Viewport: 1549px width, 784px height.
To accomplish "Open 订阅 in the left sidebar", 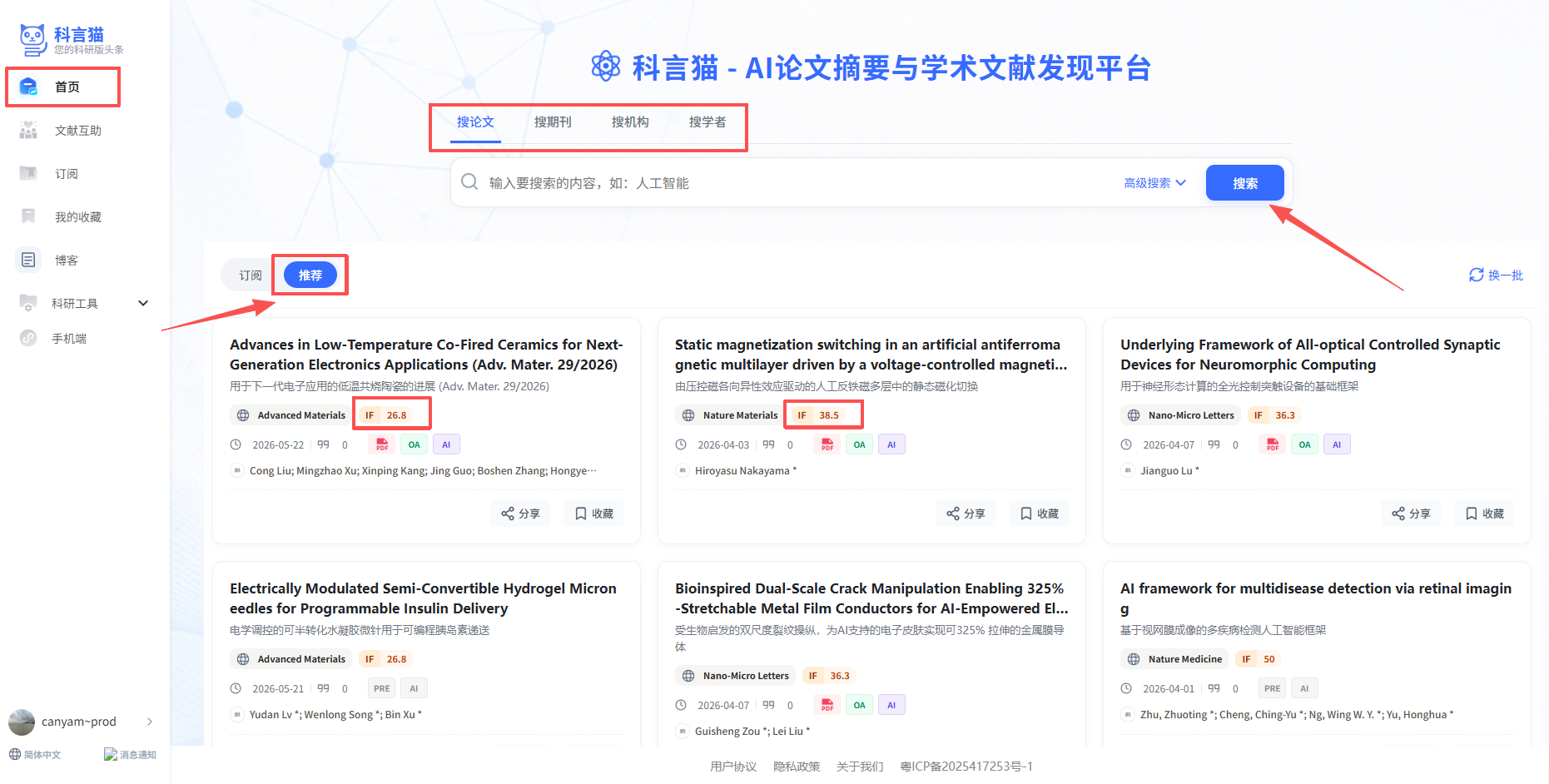I will (x=66, y=174).
